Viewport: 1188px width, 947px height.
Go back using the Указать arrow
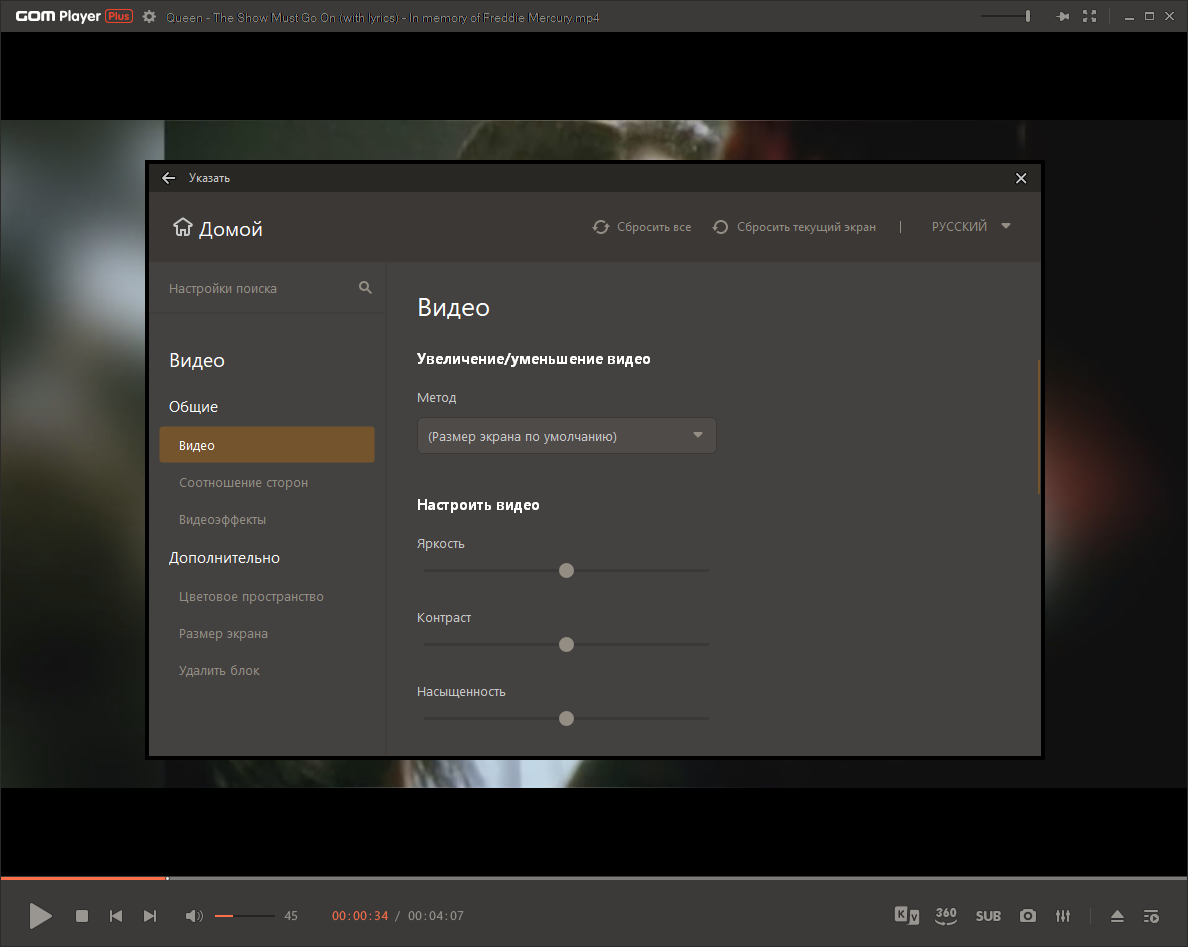[x=168, y=178]
